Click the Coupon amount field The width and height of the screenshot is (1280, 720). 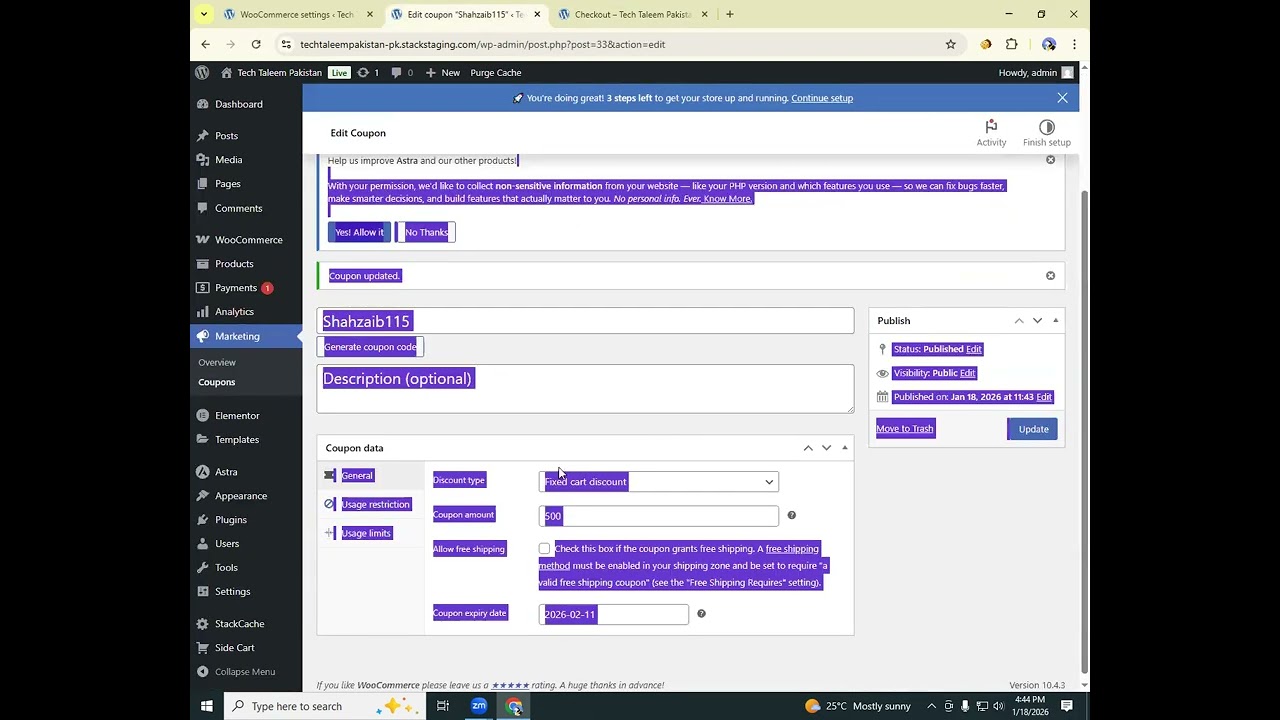point(658,516)
